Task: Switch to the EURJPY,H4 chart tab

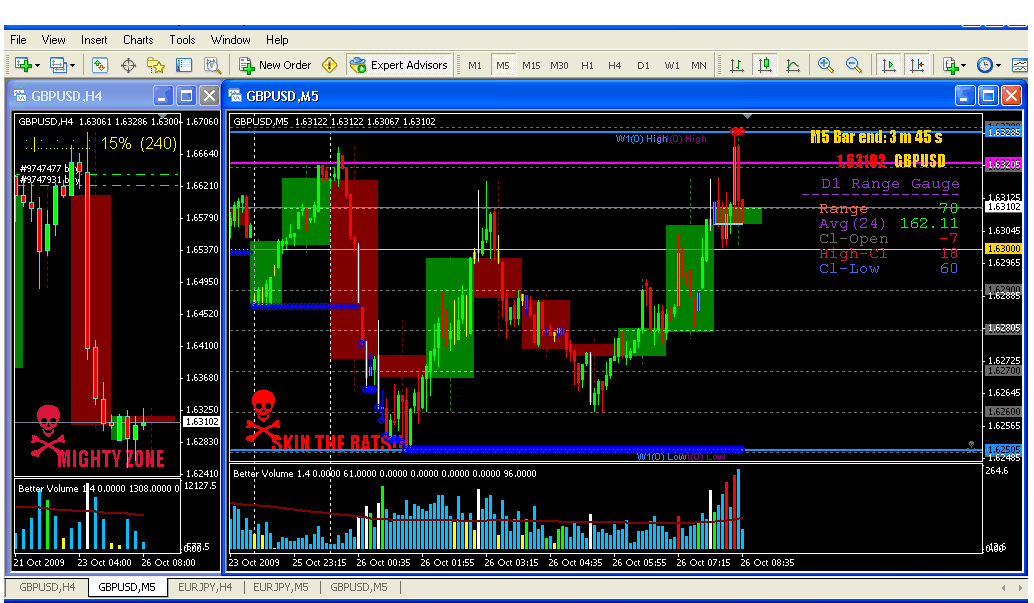Action: pyautogui.click(x=205, y=587)
